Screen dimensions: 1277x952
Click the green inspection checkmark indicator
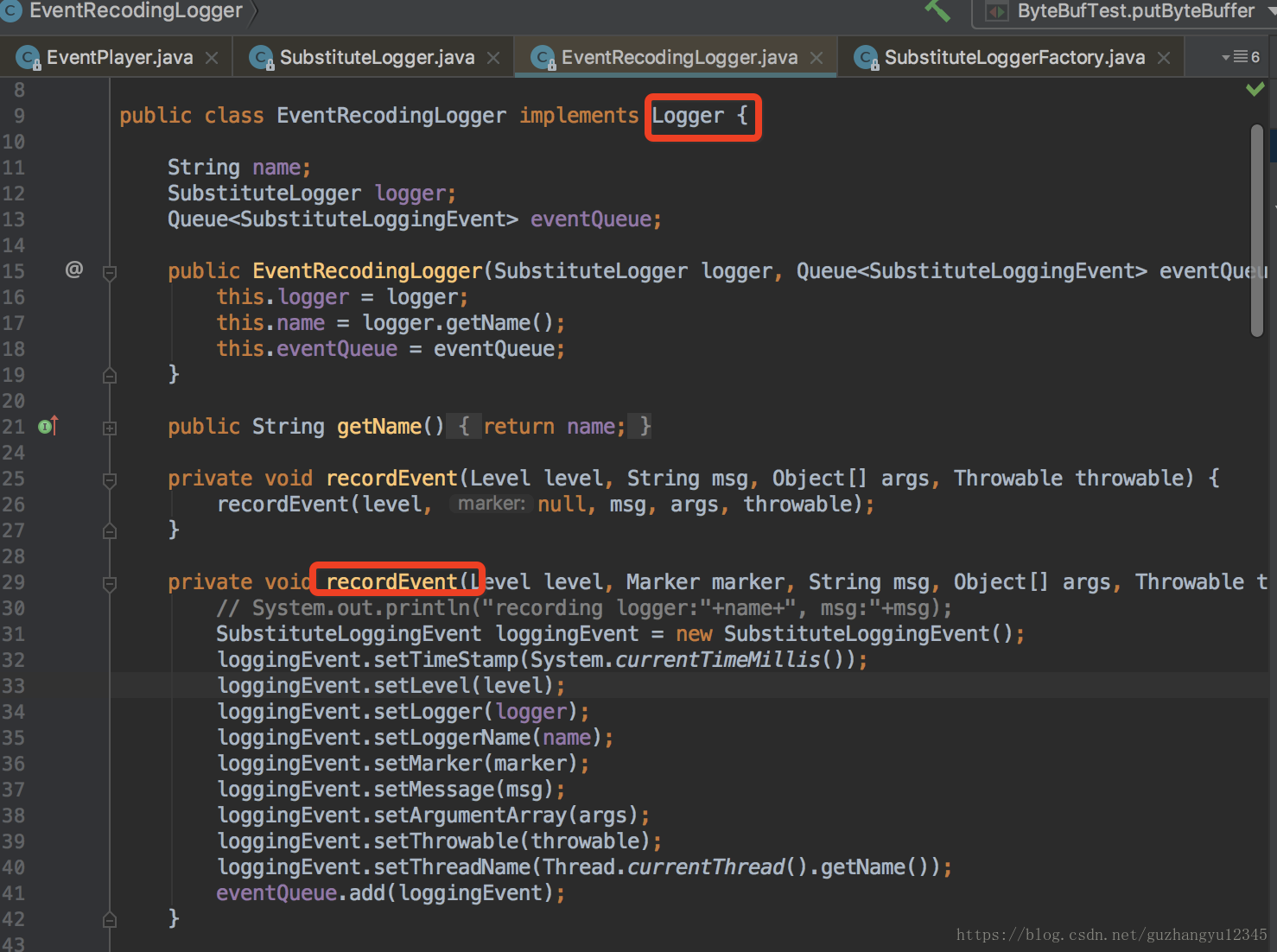pos(1255,89)
